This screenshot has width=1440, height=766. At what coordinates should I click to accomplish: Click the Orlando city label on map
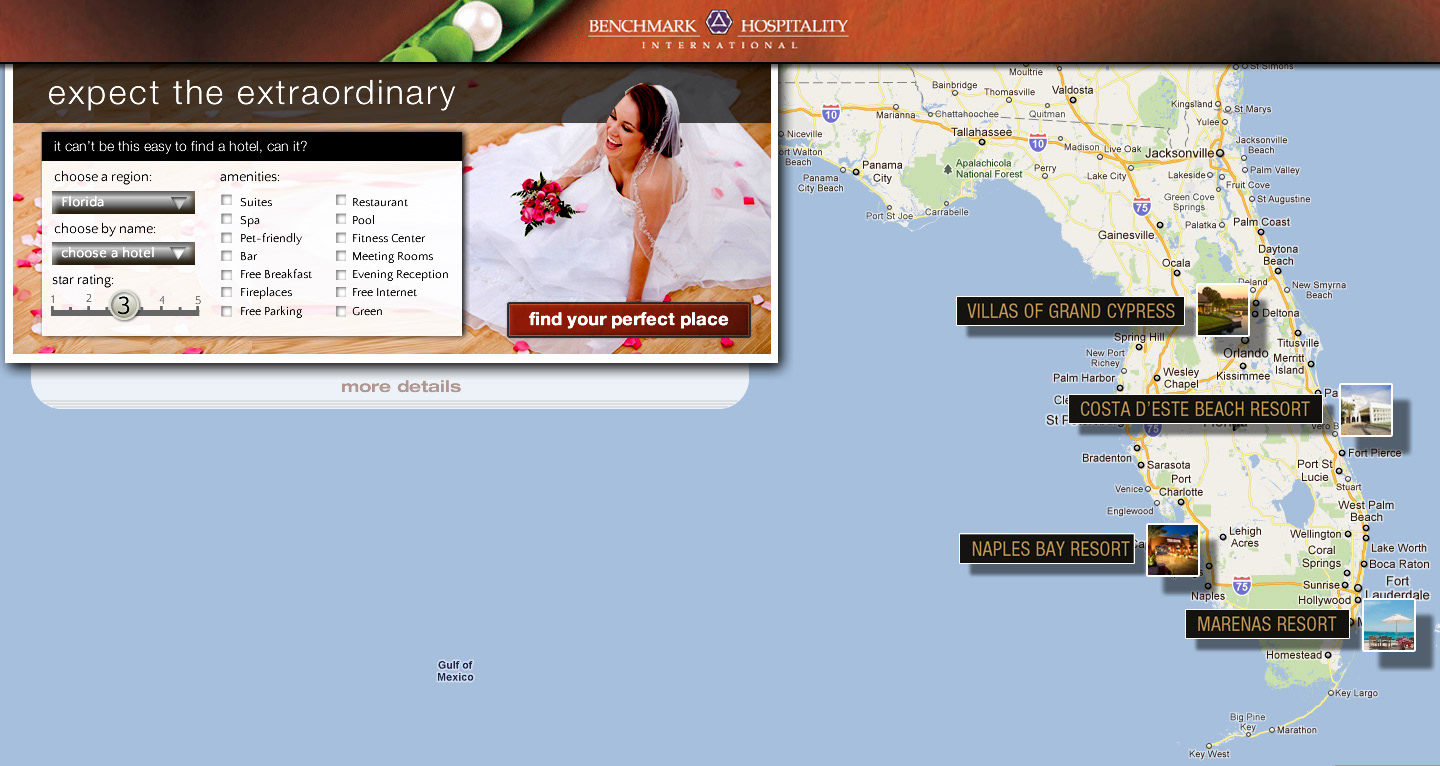pyautogui.click(x=1246, y=353)
